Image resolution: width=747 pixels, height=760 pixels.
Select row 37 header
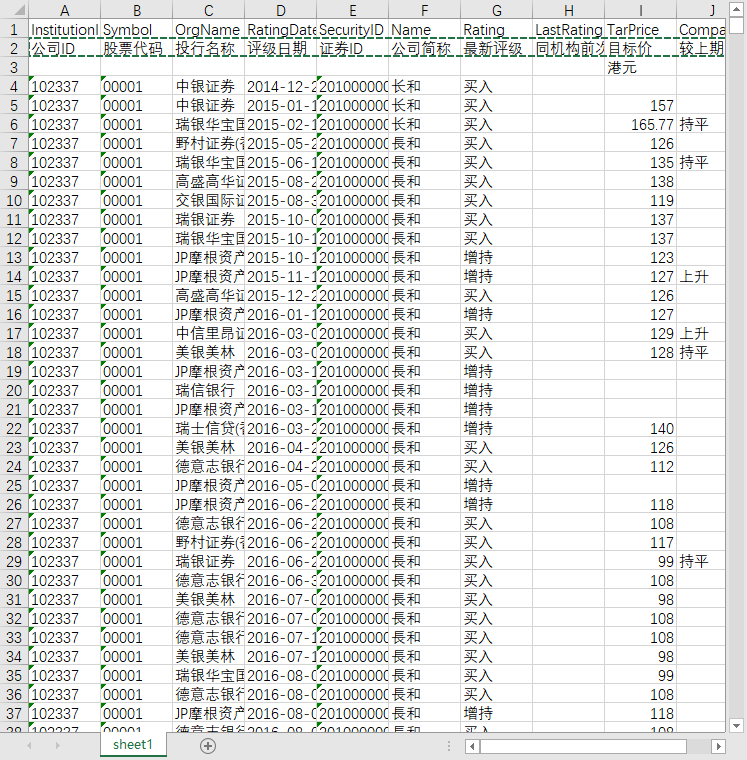(14, 713)
